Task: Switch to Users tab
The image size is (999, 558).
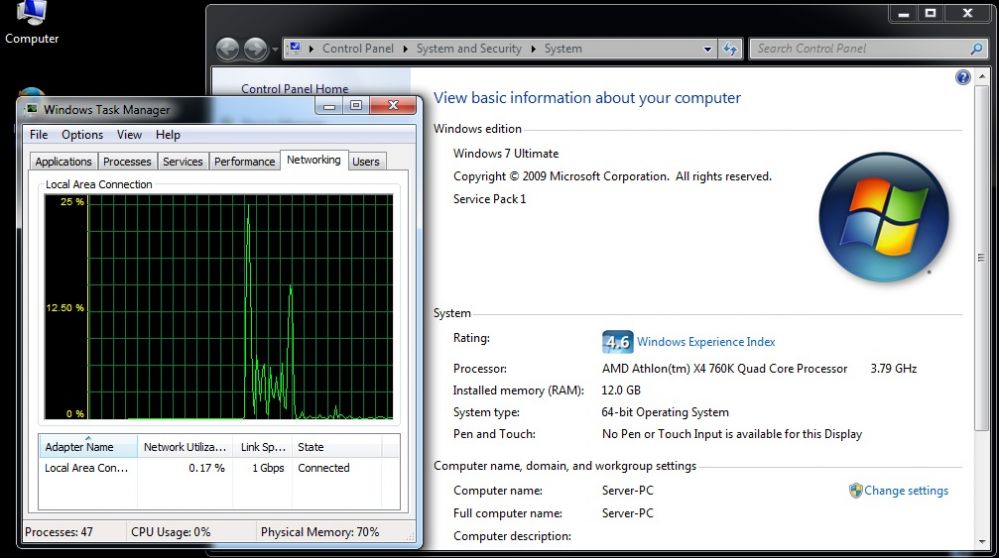Action: pyautogui.click(x=366, y=162)
